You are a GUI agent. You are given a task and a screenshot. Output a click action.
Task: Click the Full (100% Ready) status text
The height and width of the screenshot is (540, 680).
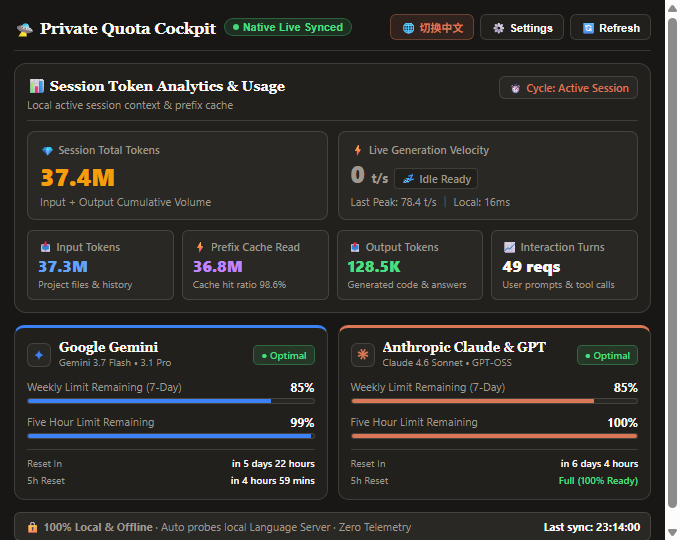(598, 481)
